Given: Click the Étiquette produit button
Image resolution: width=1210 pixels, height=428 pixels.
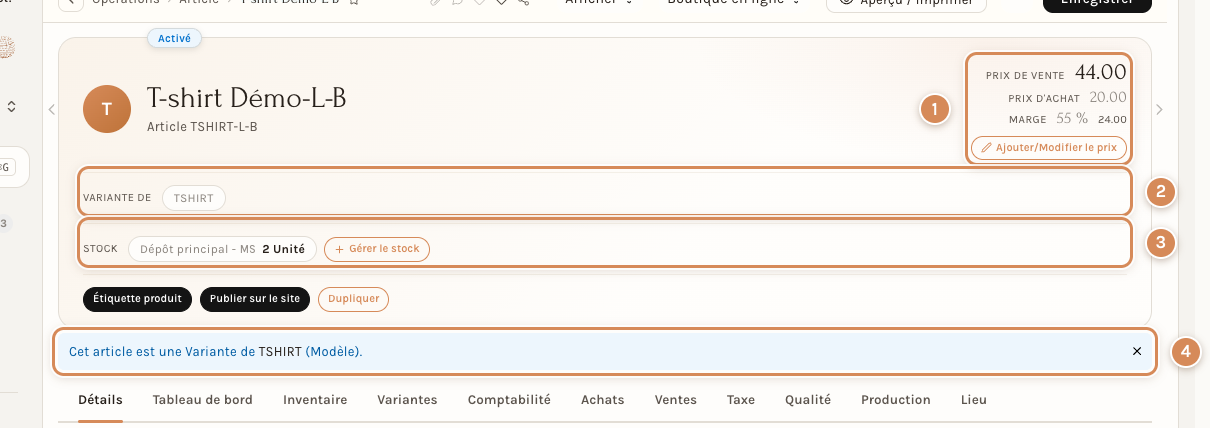Looking at the screenshot, I should pyautogui.click(x=137, y=299).
